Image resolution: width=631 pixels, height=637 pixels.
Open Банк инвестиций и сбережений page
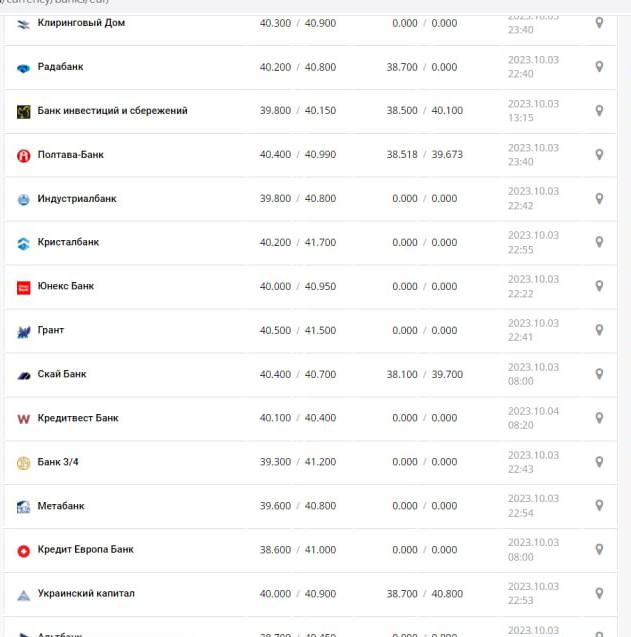pyautogui.click(x=112, y=111)
